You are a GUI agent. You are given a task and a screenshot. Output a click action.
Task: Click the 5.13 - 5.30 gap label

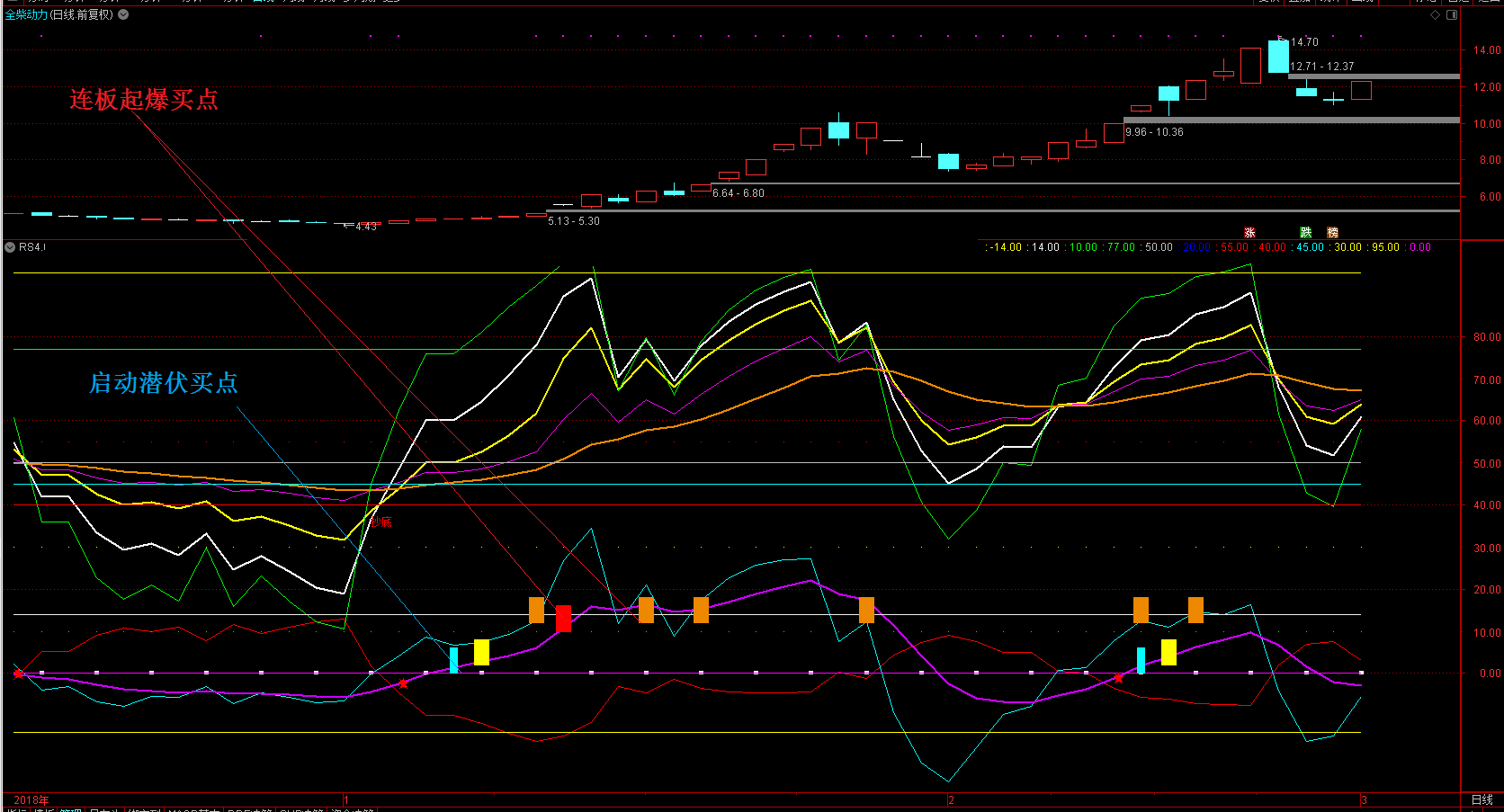click(574, 221)
